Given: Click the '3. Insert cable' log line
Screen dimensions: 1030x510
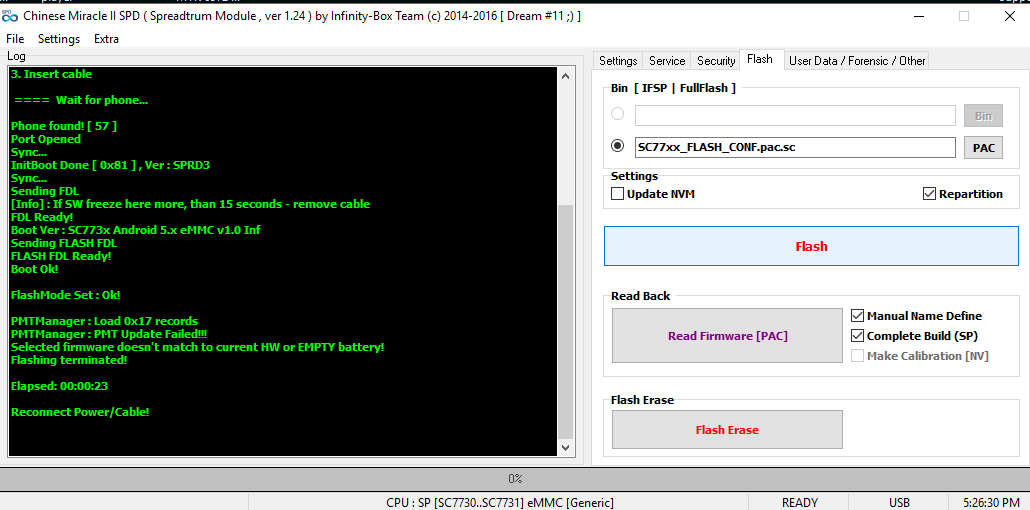Looking at the screenshot, I should coord(52,74).
